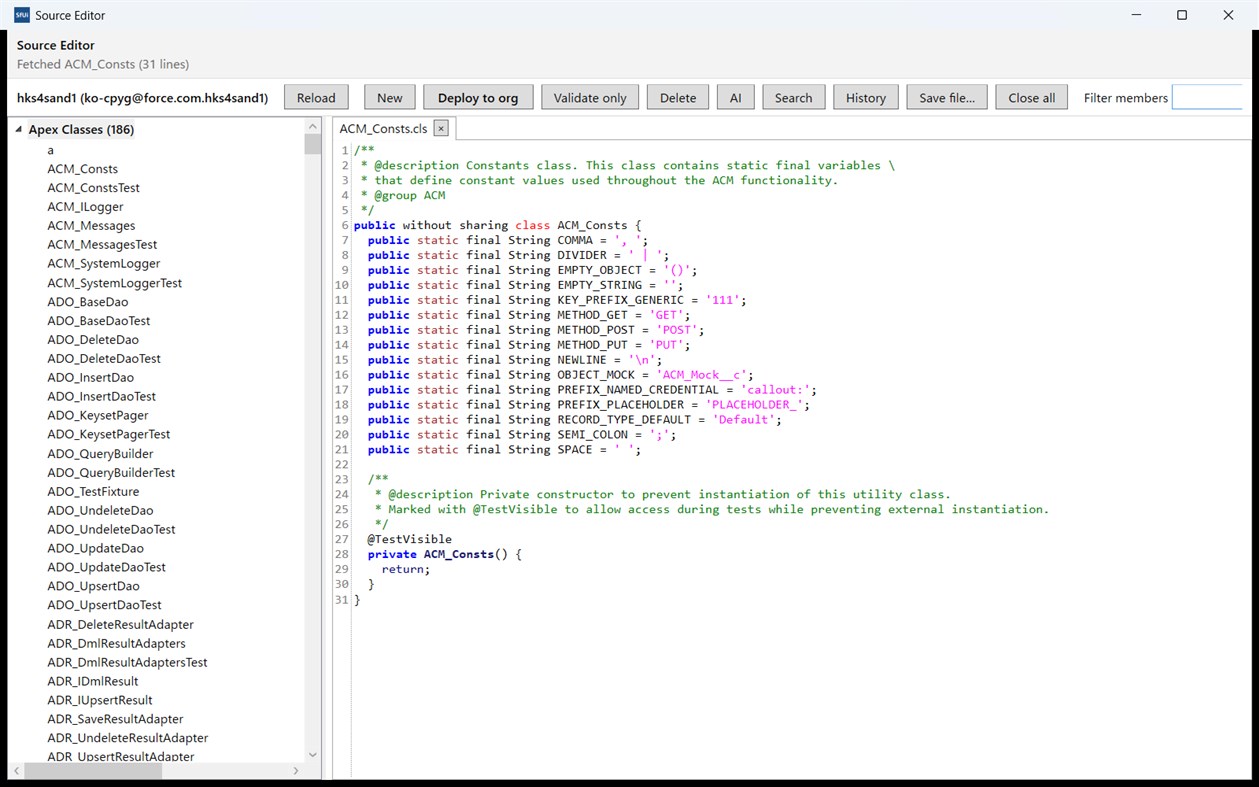Click Save file... button
The image size is (1259, 787).
pos(946,97)
